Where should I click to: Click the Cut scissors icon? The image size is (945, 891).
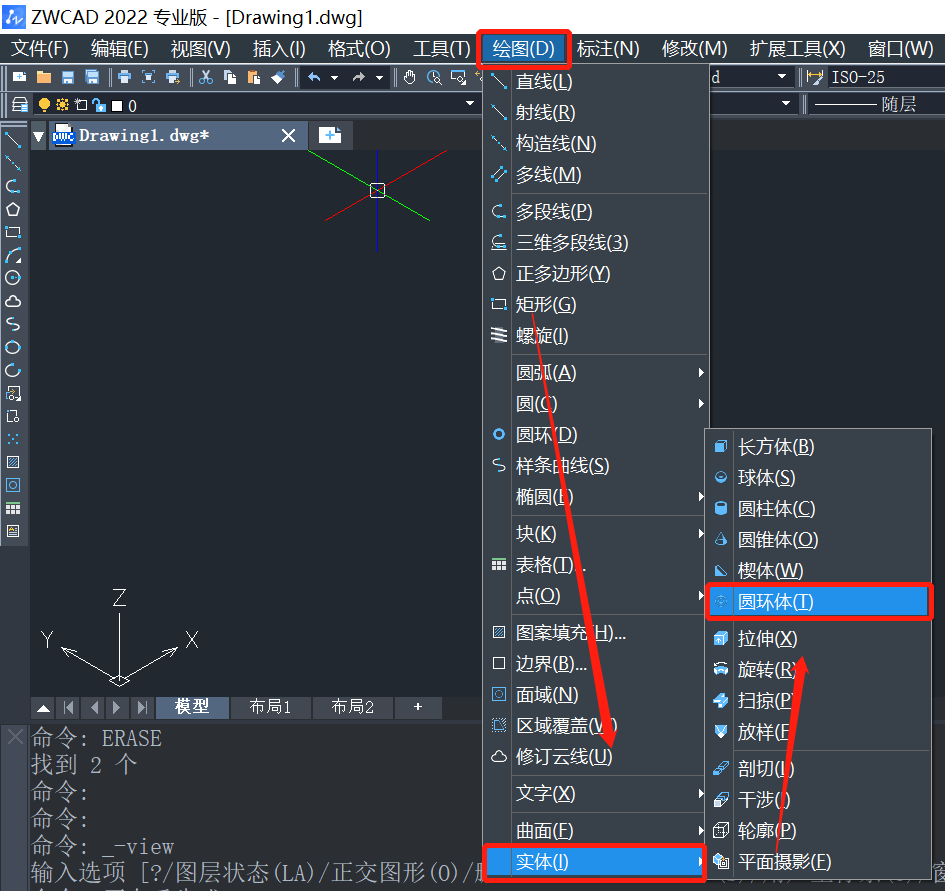click(x=206, y=77)
